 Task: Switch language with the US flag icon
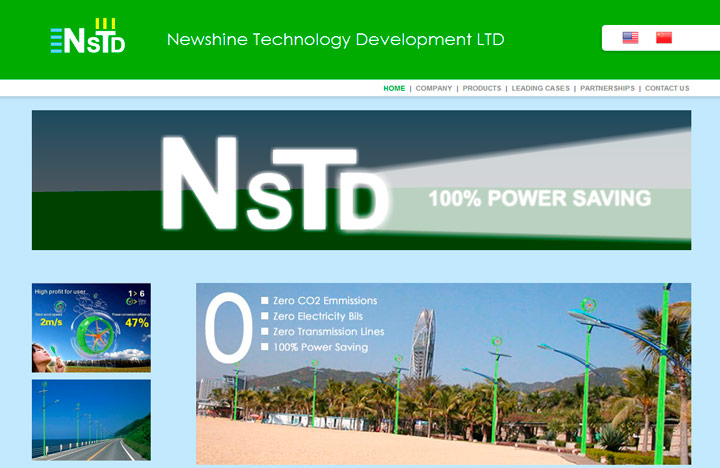point(630,38)
